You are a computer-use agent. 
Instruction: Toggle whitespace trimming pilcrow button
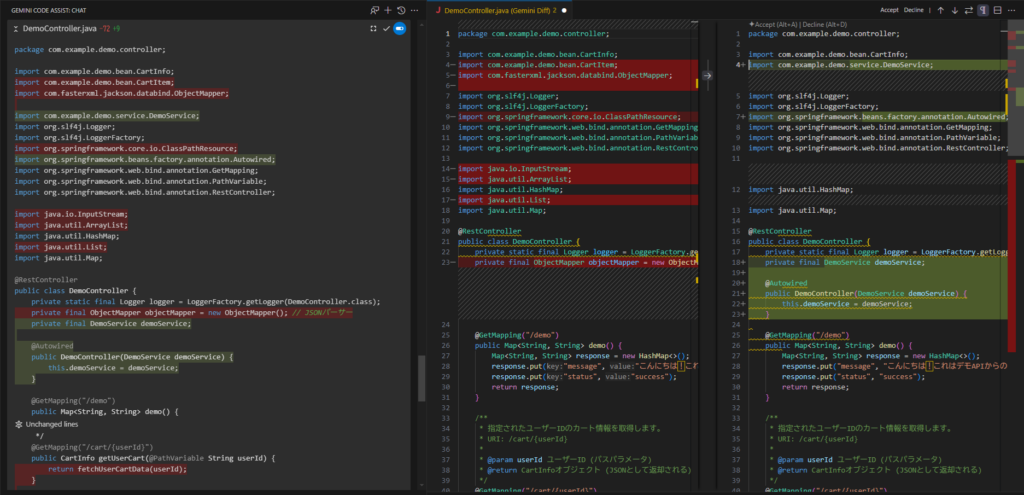[983, 10]
